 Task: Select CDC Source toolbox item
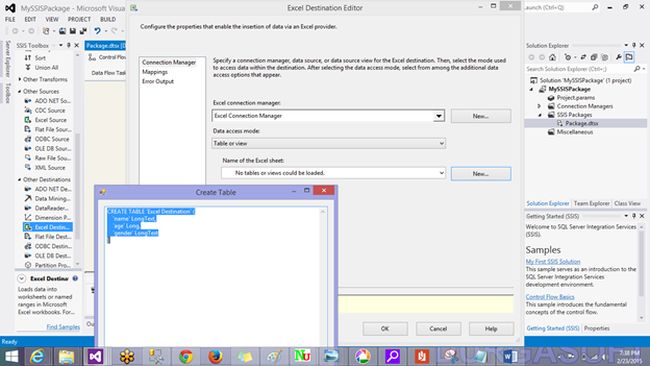click(45, 110)
